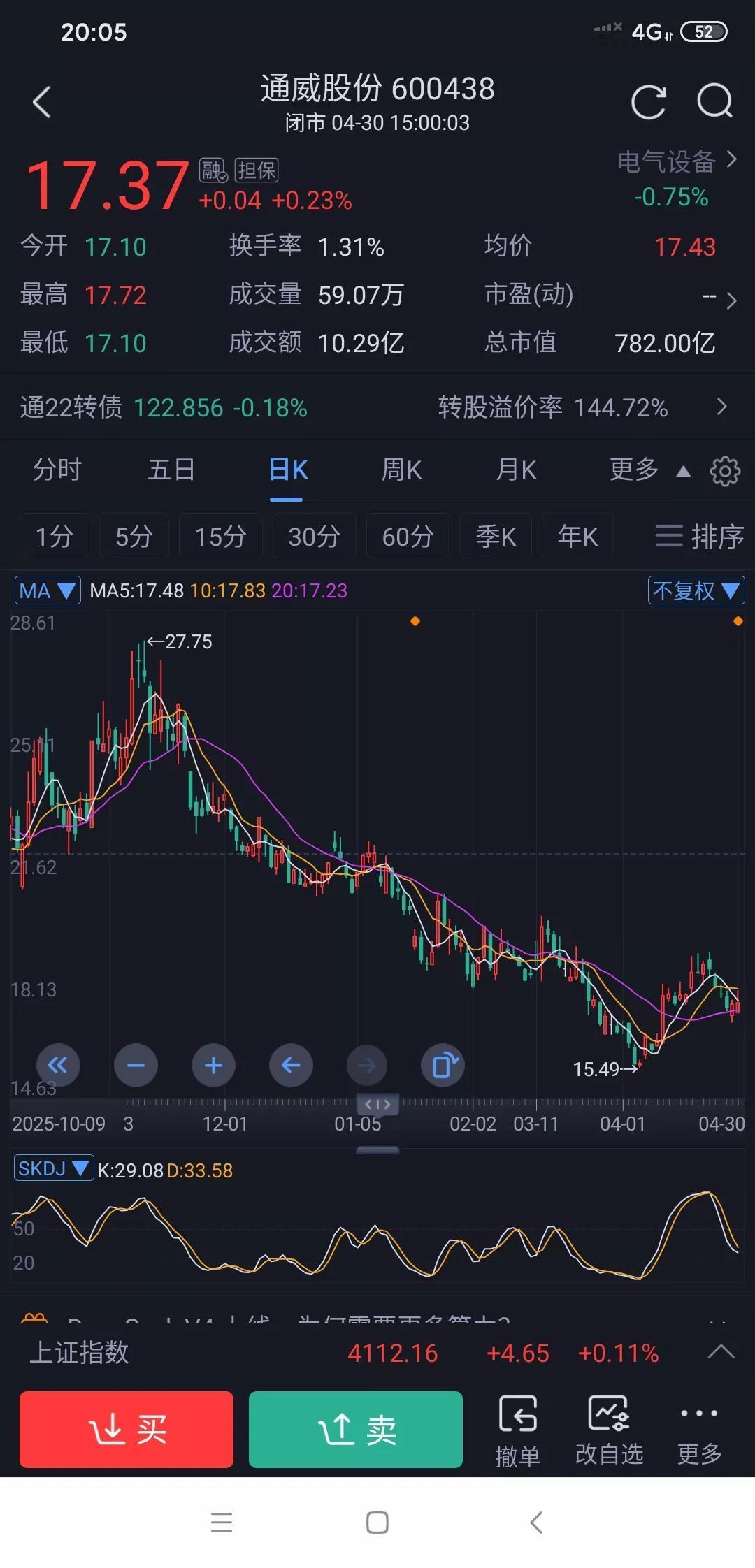Tap the SKDJ indicator sub-chart
Screen dimensions: 755x1568
(x=377, y=1234)
